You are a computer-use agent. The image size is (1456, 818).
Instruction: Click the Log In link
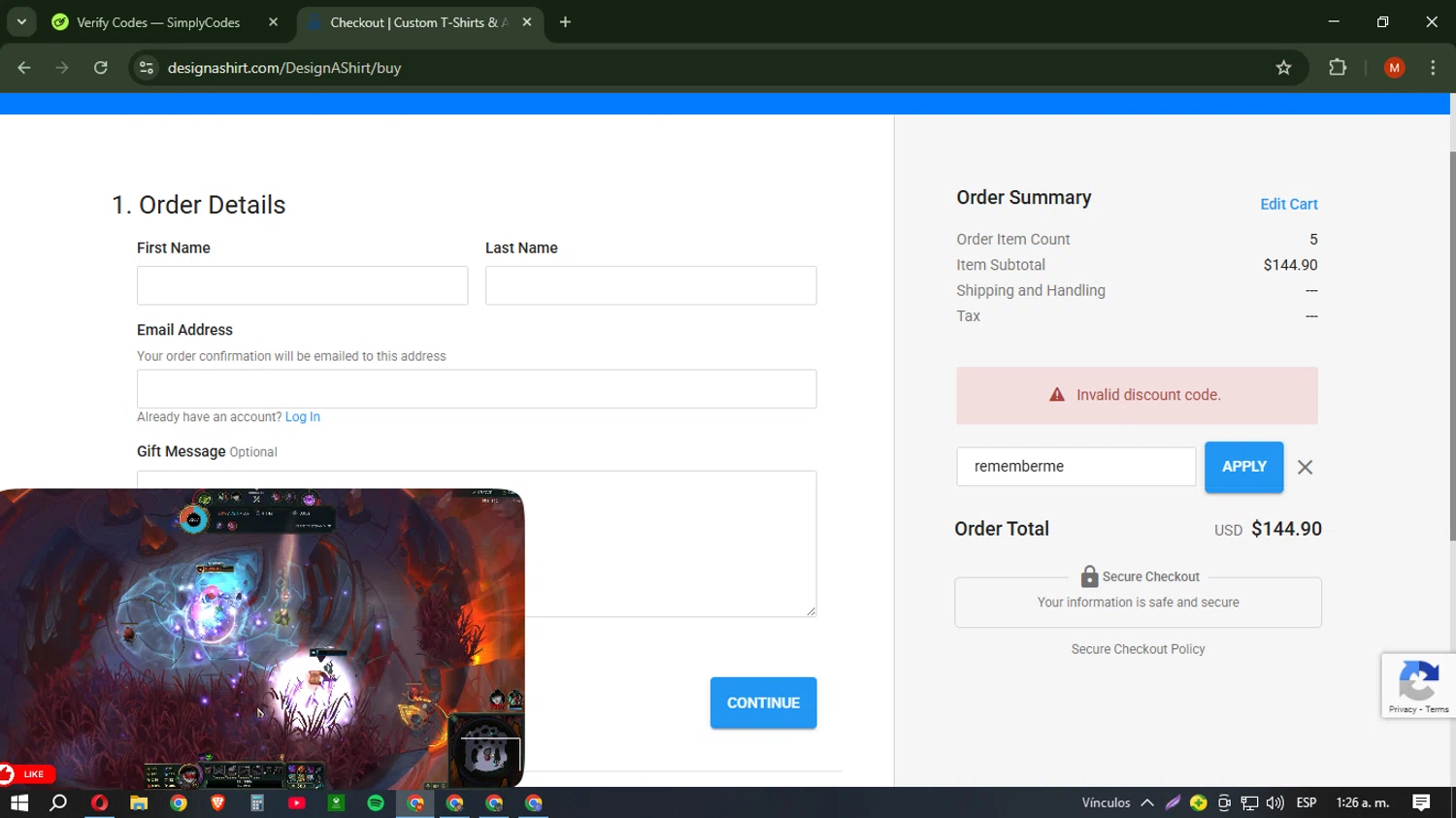[303, 417]
